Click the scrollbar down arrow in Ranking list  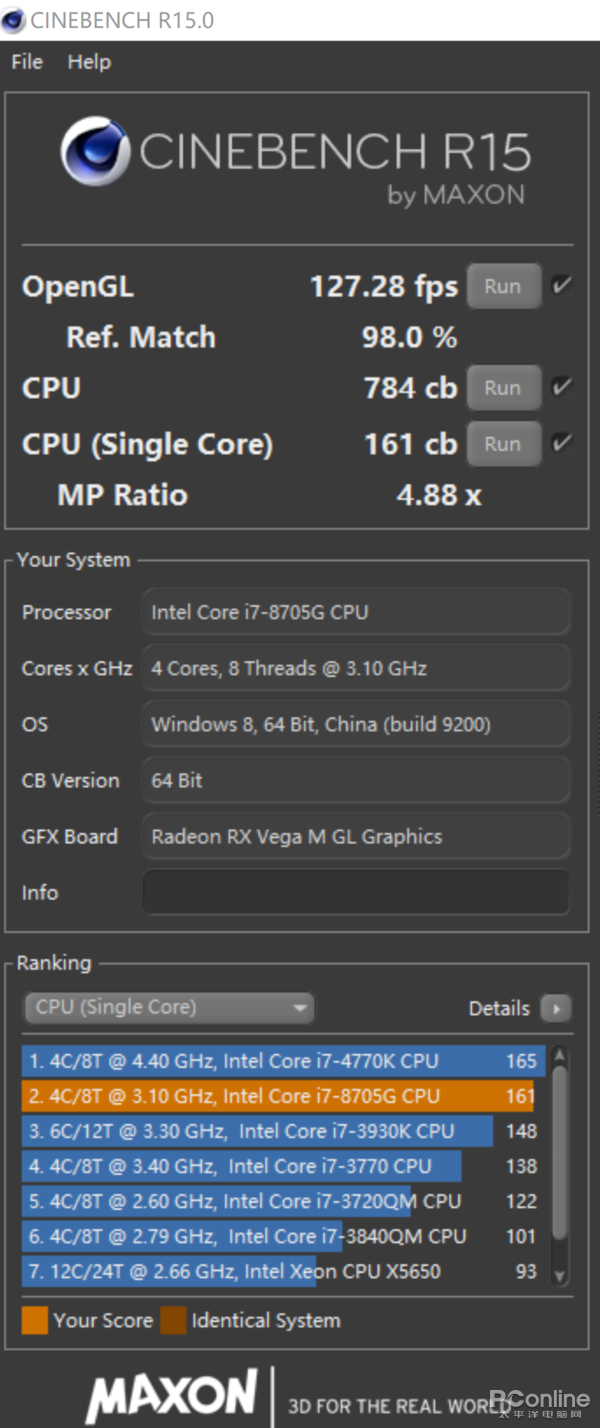[x=560, y=1275]
